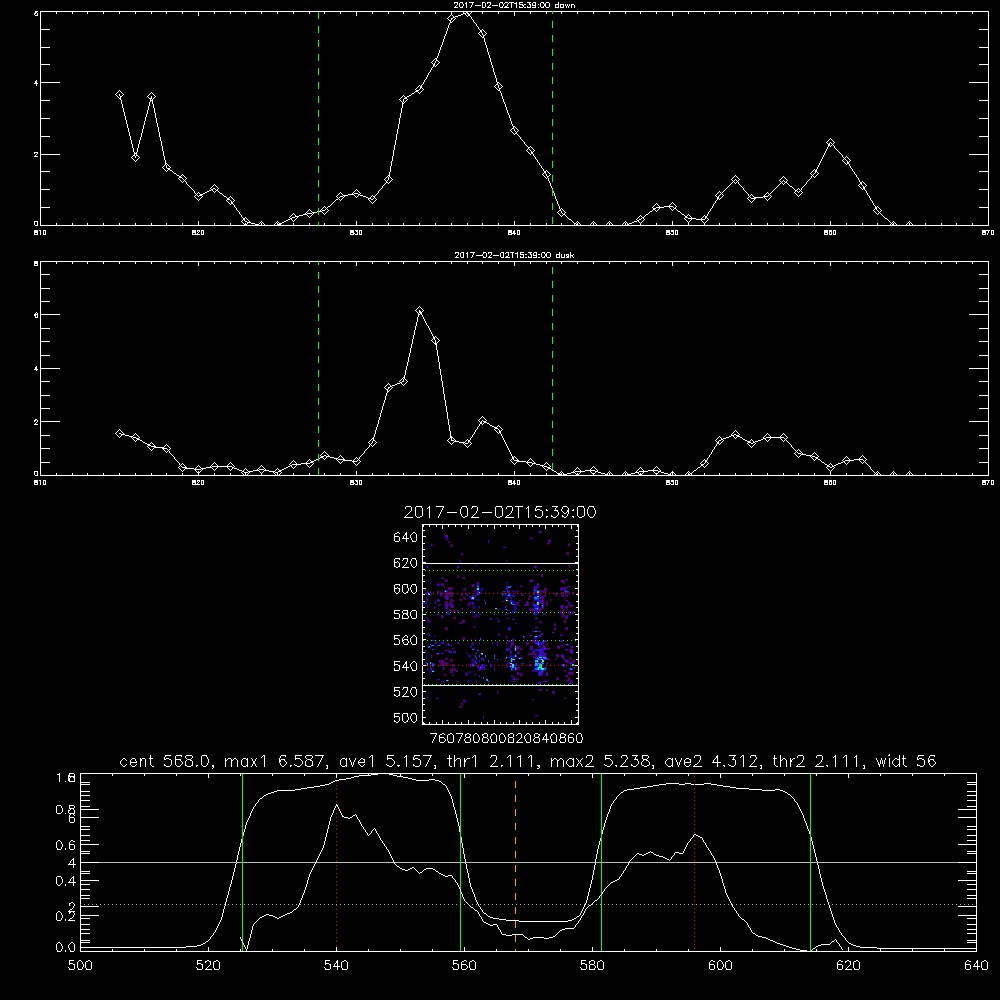Click the left green dashed line in dawn plot
The height and width of the screenshot is (1000, 1000).
click(x=318, y=118)
